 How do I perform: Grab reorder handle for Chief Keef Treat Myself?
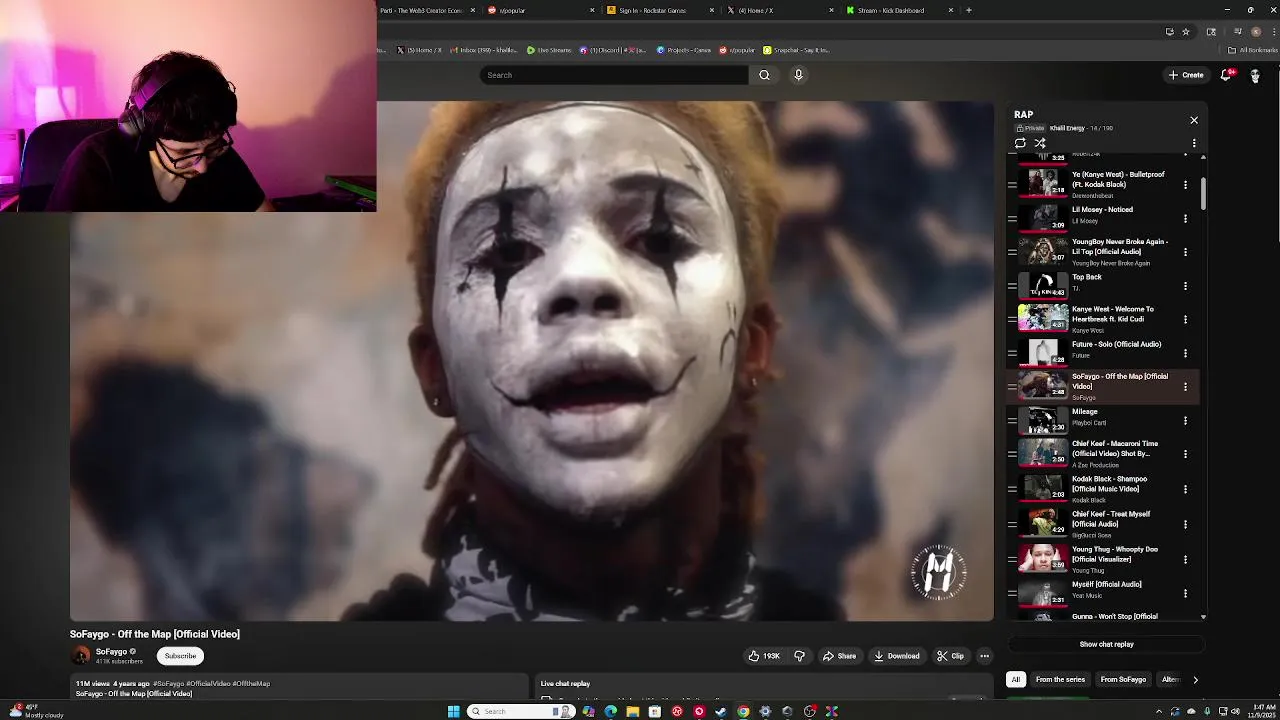(1011, 524)
